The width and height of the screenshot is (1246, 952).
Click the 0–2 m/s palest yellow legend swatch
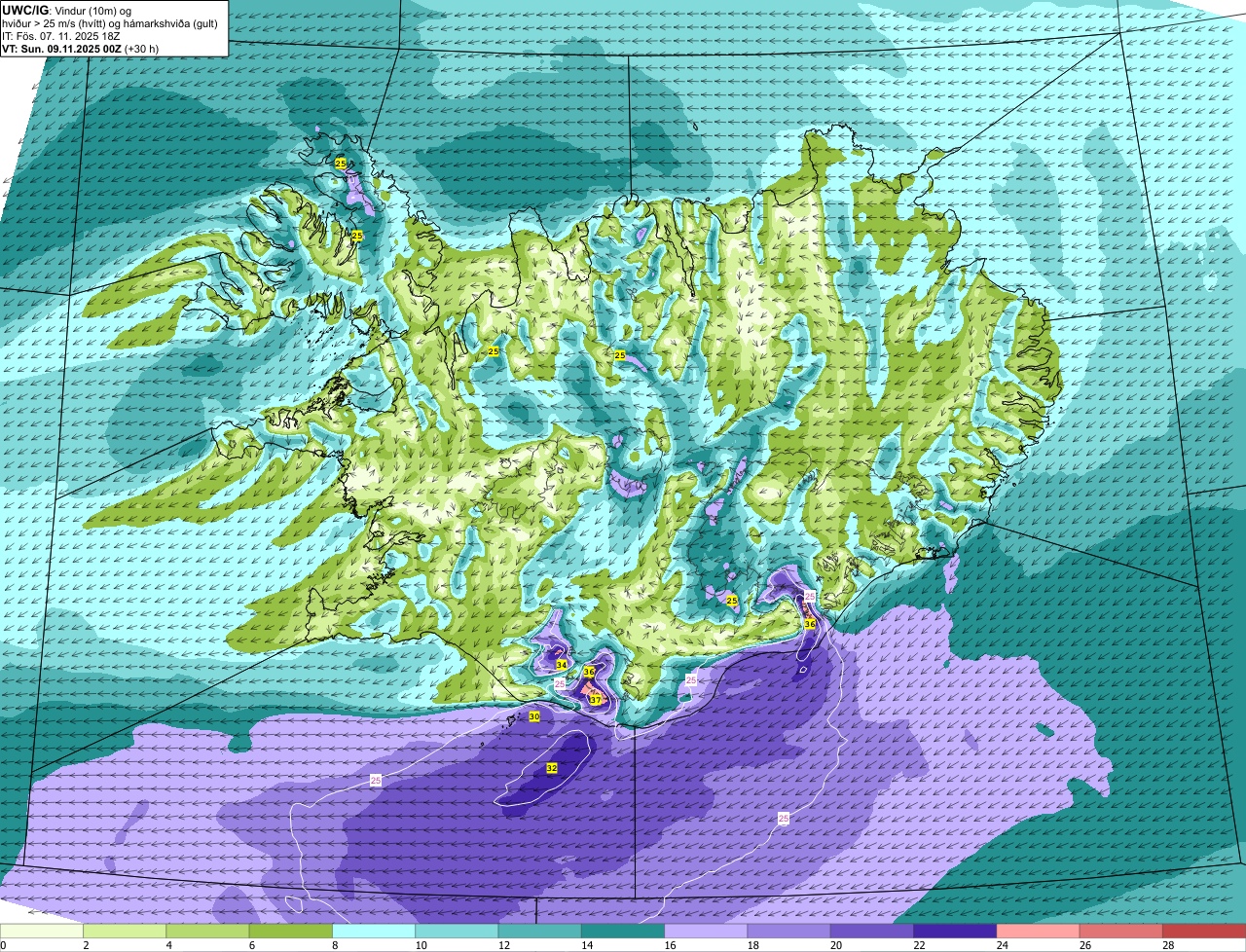pos(42,932)
